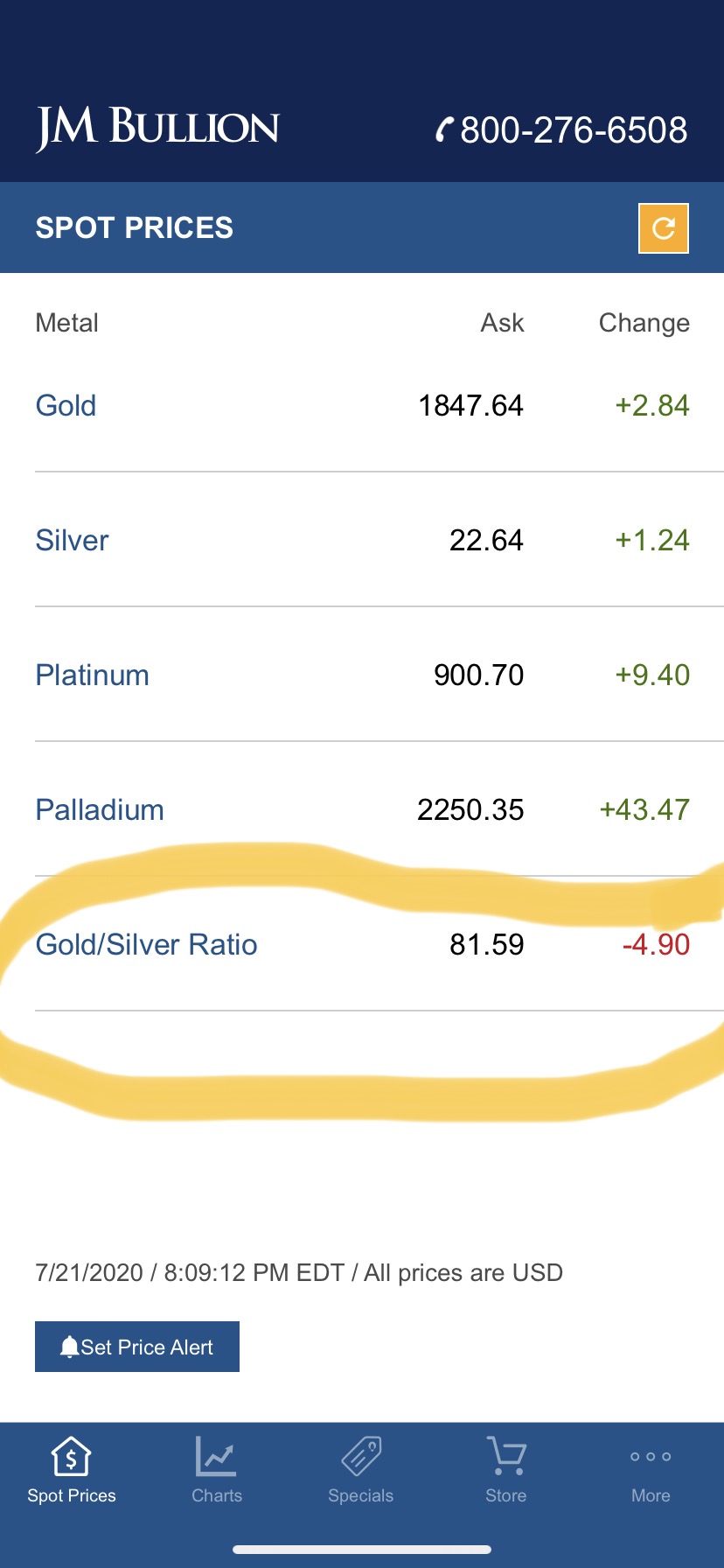Tap the More three-dots icon

tap(651, 1457)
